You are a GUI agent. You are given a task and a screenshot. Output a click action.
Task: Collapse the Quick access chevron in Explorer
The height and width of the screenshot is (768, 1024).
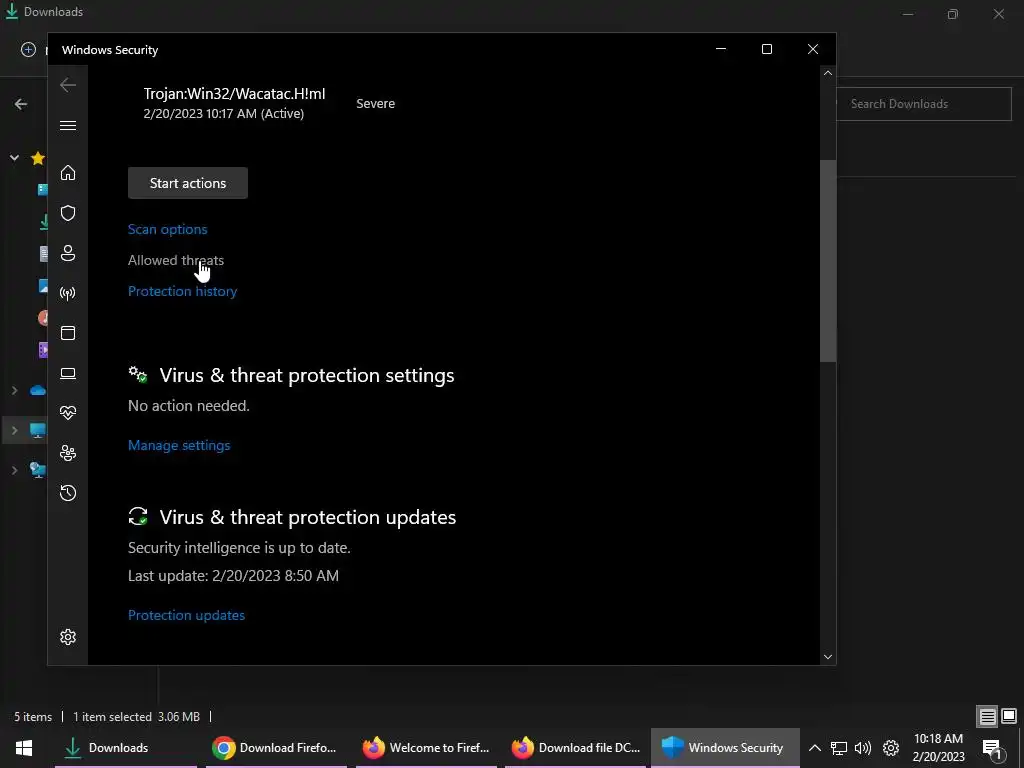(x=14, y=157)
